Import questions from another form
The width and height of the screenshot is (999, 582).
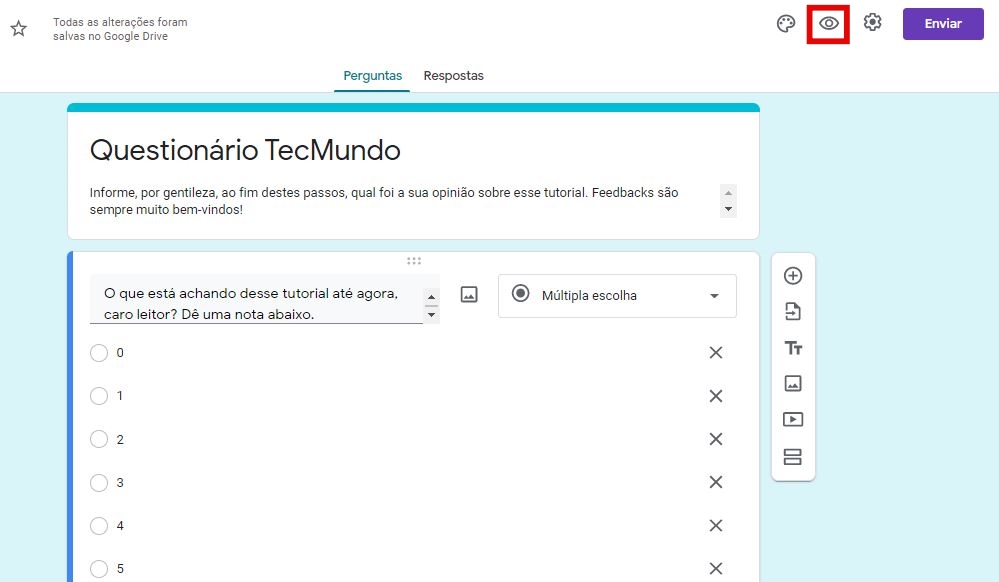pos(793,312)
